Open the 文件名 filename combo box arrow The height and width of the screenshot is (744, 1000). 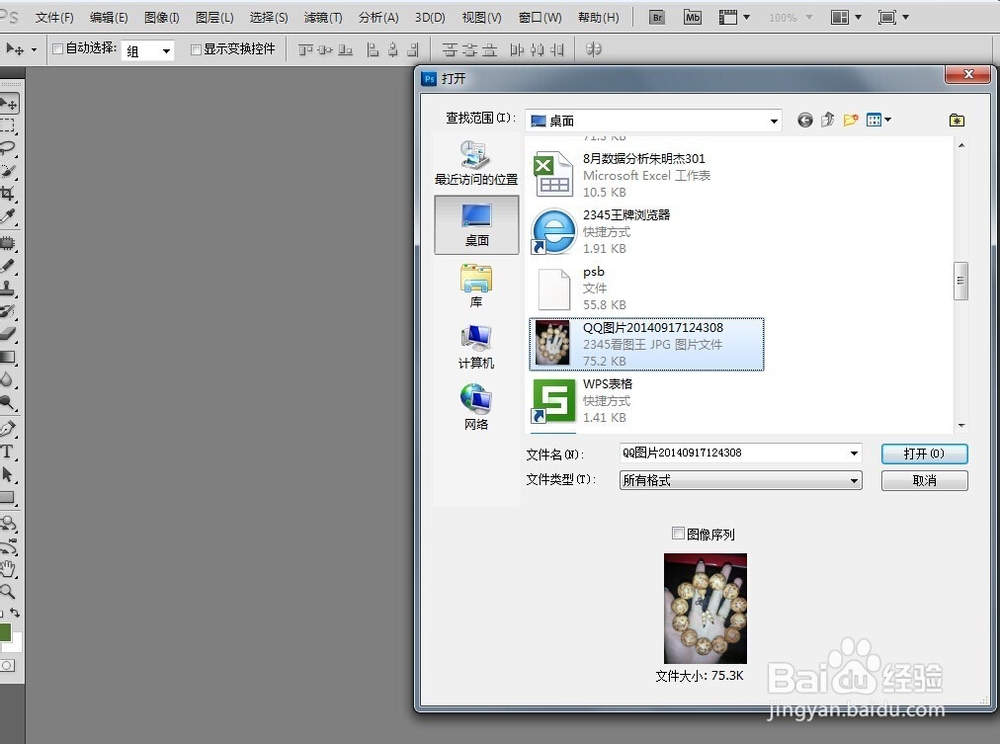(x=854, y=452)
